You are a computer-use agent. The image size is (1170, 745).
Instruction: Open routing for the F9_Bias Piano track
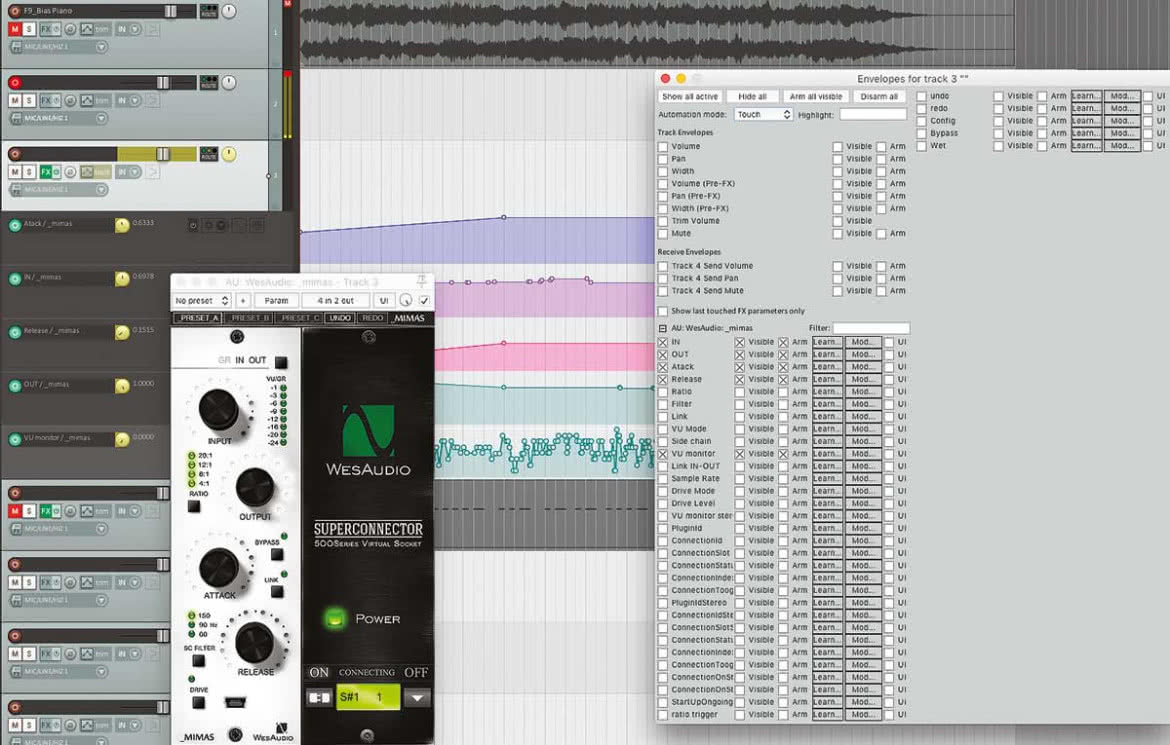[208, 11]
